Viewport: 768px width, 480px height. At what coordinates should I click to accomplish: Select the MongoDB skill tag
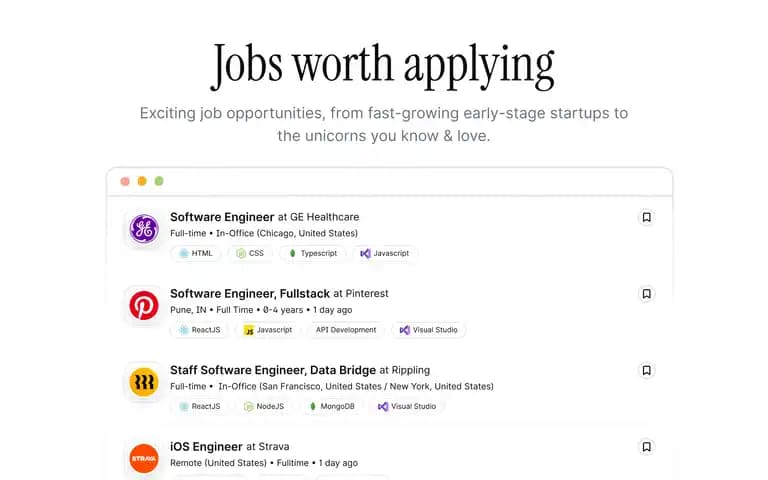pos(332,406)
